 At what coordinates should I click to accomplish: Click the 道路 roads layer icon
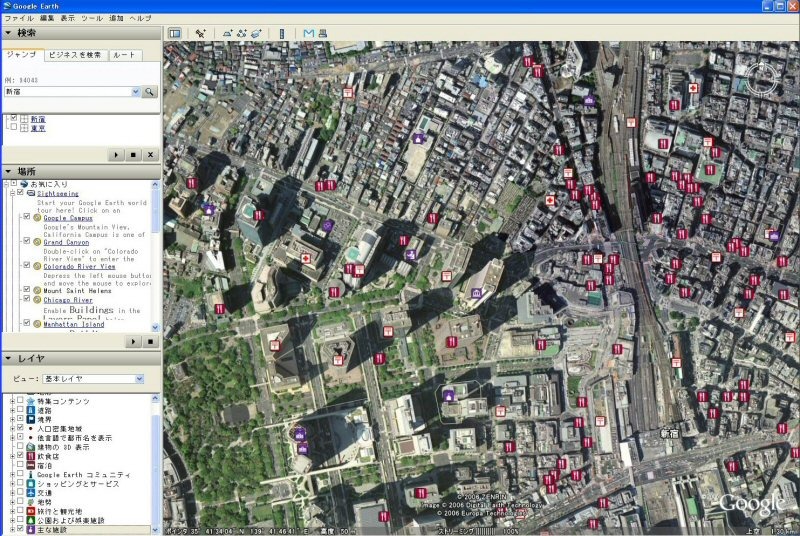pos(31,410)
